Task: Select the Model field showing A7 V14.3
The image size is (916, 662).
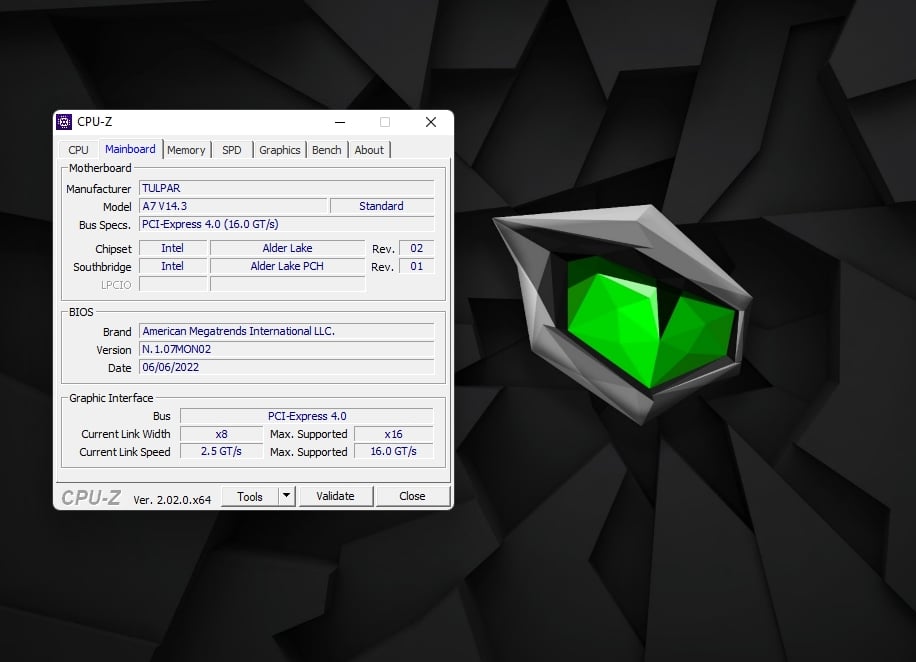Action: coord(232,206)
